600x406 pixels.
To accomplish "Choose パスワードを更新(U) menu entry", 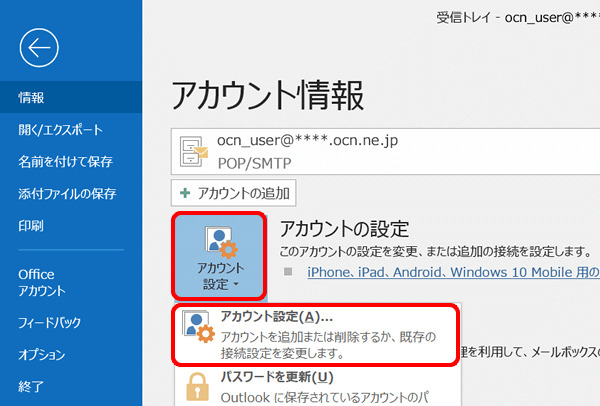I will pyautogui.click(x=318, y=386).
